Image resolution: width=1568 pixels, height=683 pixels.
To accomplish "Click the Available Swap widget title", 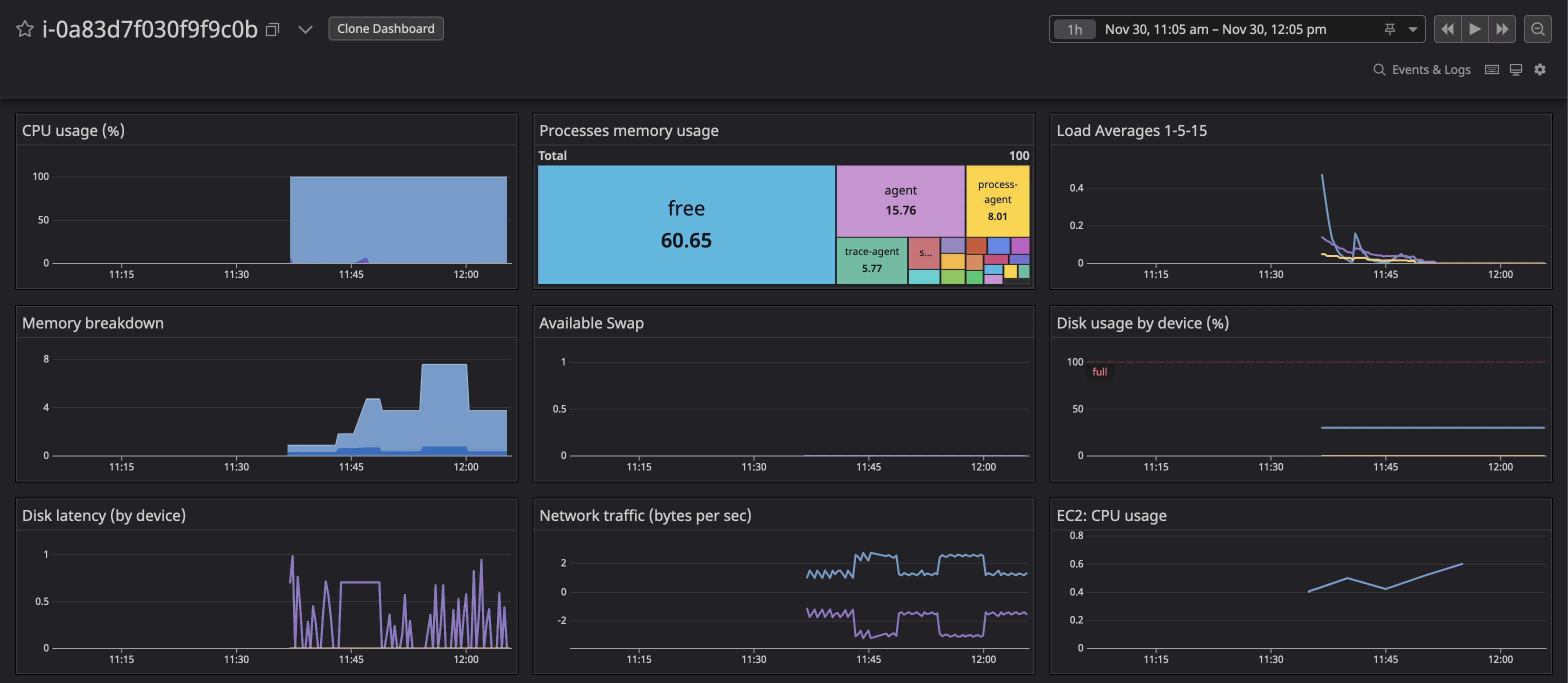I will pyautogui.click(x=591, y=322).
